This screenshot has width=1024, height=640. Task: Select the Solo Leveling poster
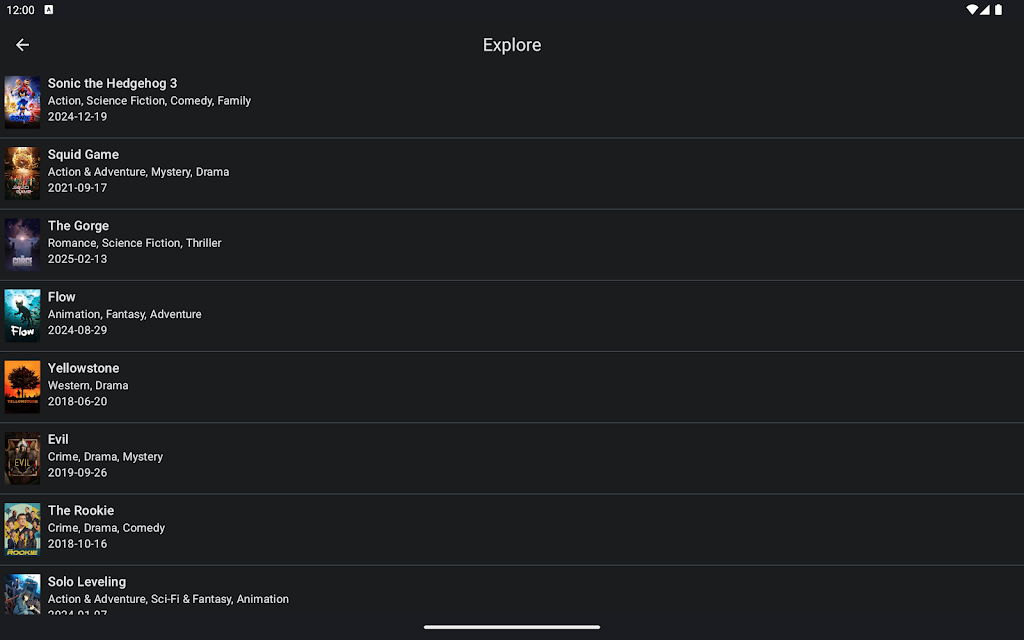22,594
